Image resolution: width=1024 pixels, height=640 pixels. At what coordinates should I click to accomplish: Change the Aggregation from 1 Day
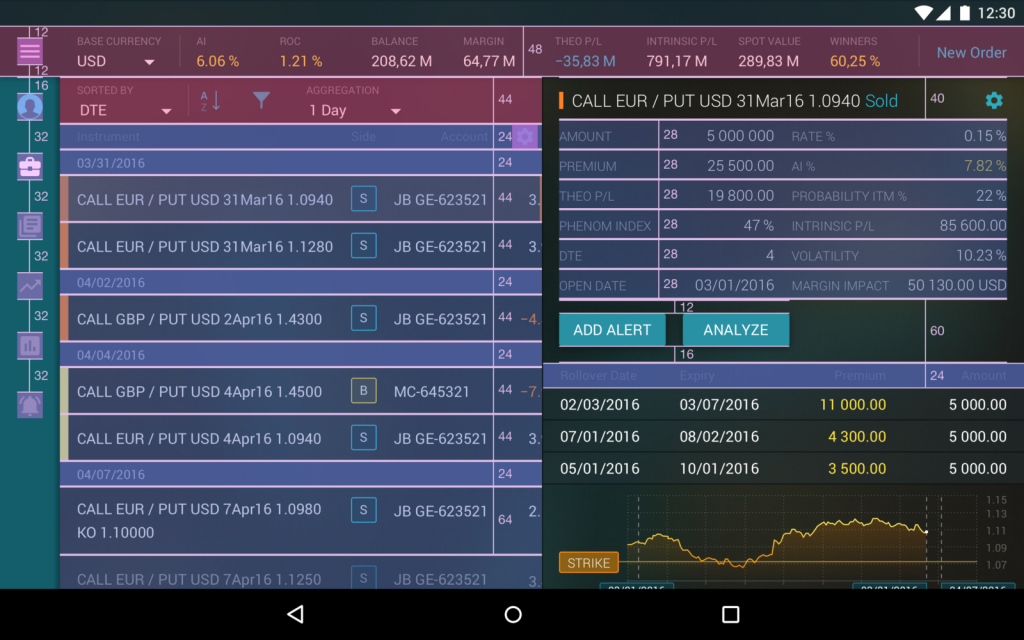349,112
